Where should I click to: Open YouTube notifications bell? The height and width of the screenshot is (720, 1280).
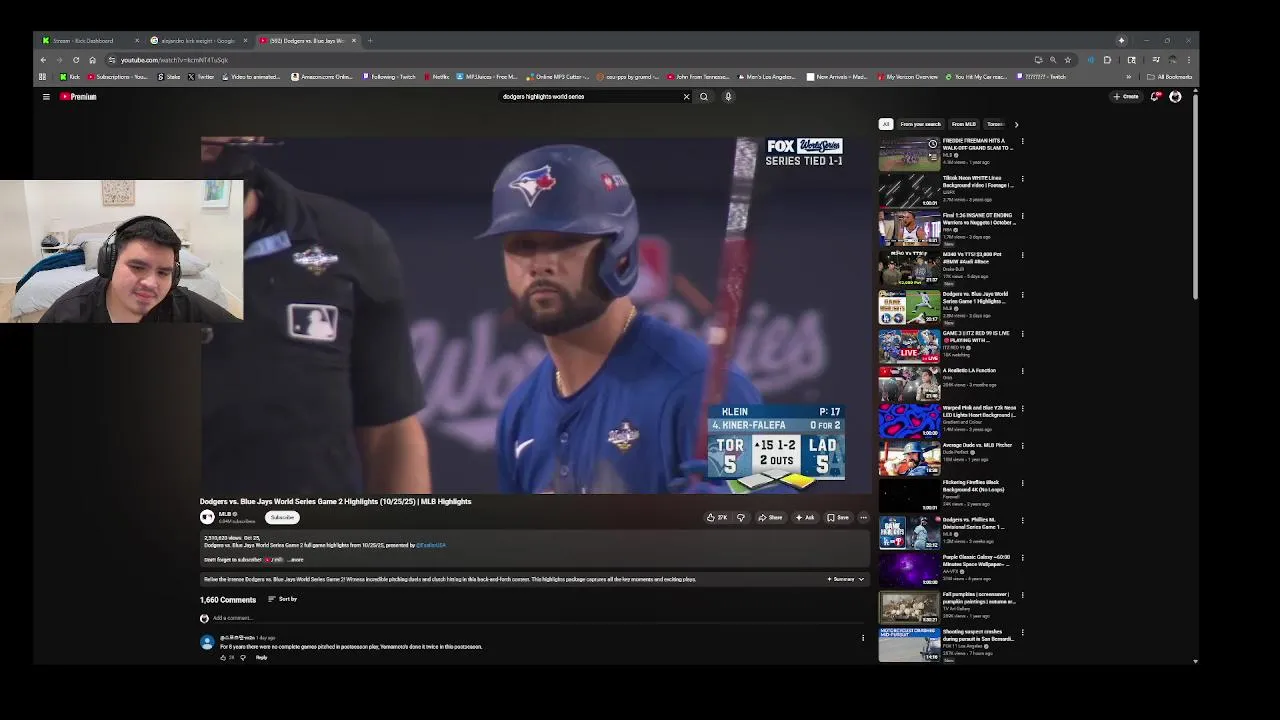point(1155,97)
